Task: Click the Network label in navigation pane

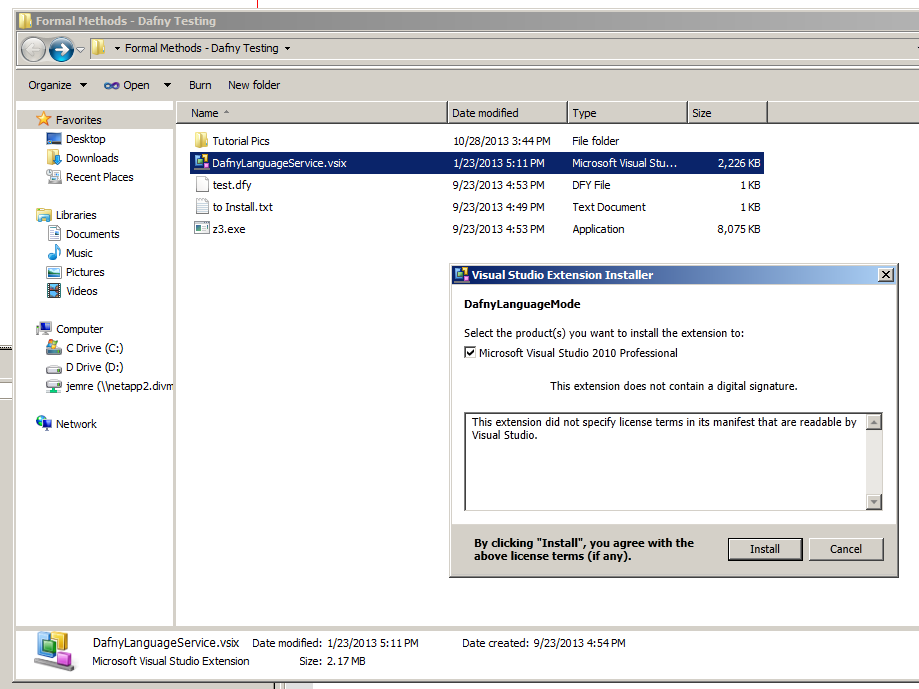Action: pos(76,424)
